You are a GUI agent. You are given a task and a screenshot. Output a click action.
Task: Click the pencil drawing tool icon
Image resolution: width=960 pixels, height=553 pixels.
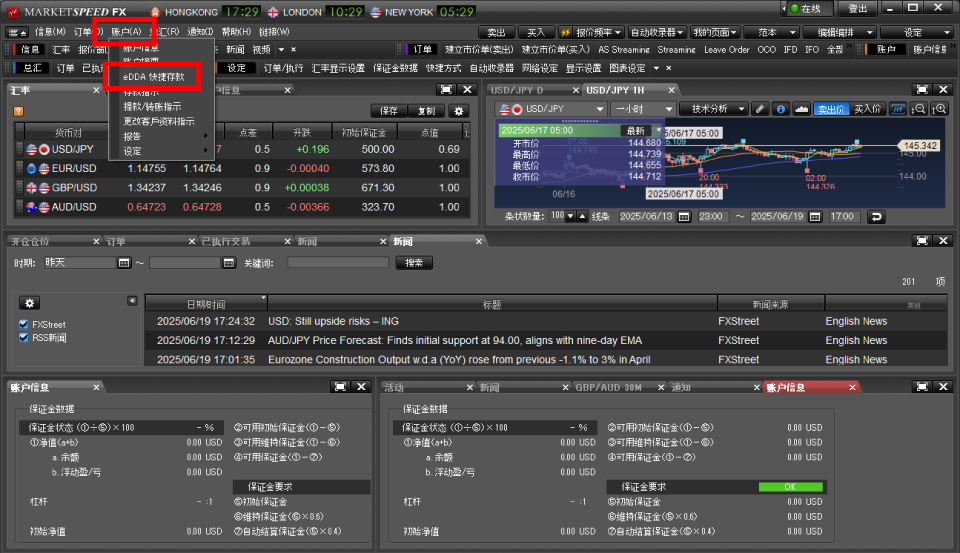[760, 109]
